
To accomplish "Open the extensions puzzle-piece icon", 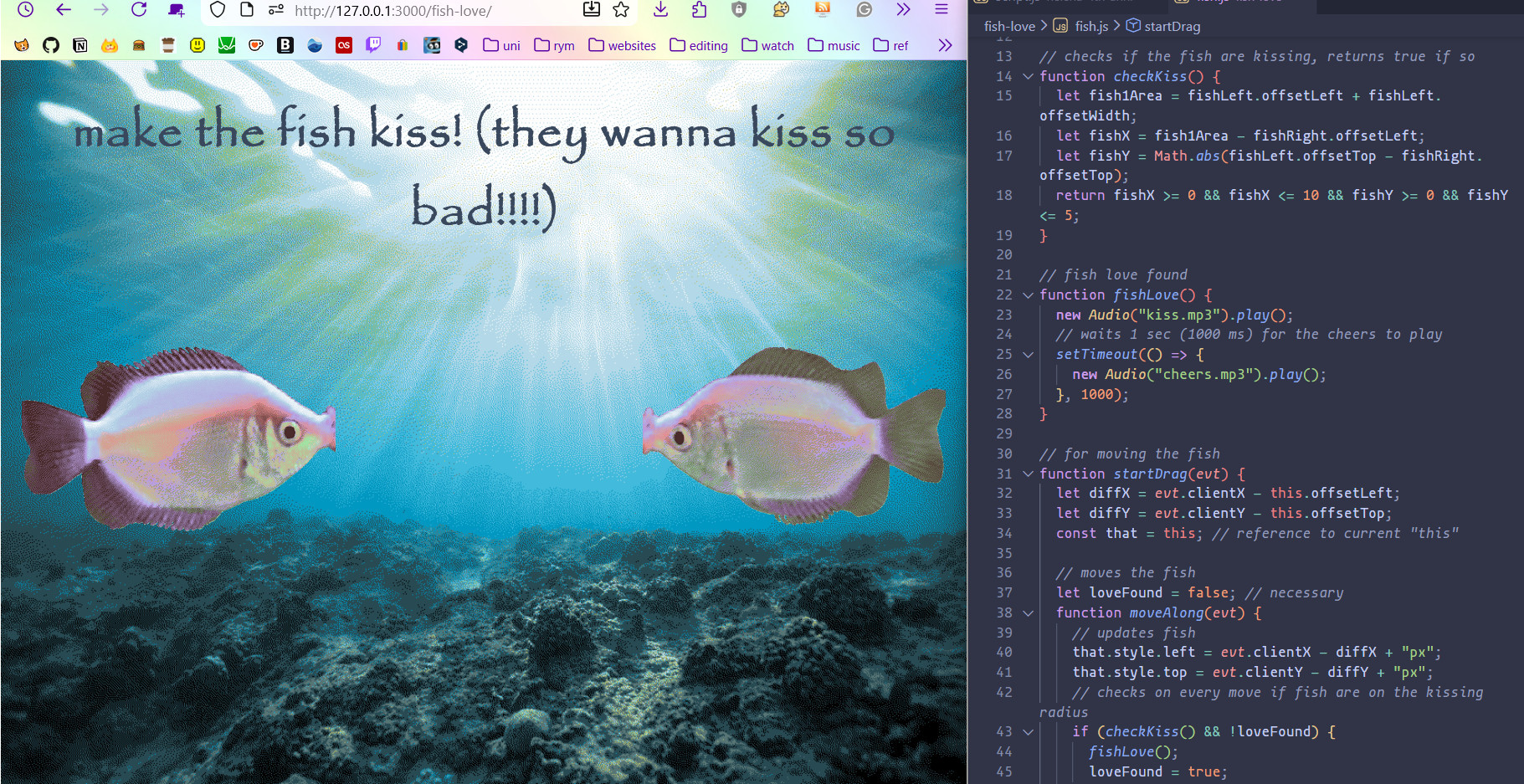I will point(700,11).
